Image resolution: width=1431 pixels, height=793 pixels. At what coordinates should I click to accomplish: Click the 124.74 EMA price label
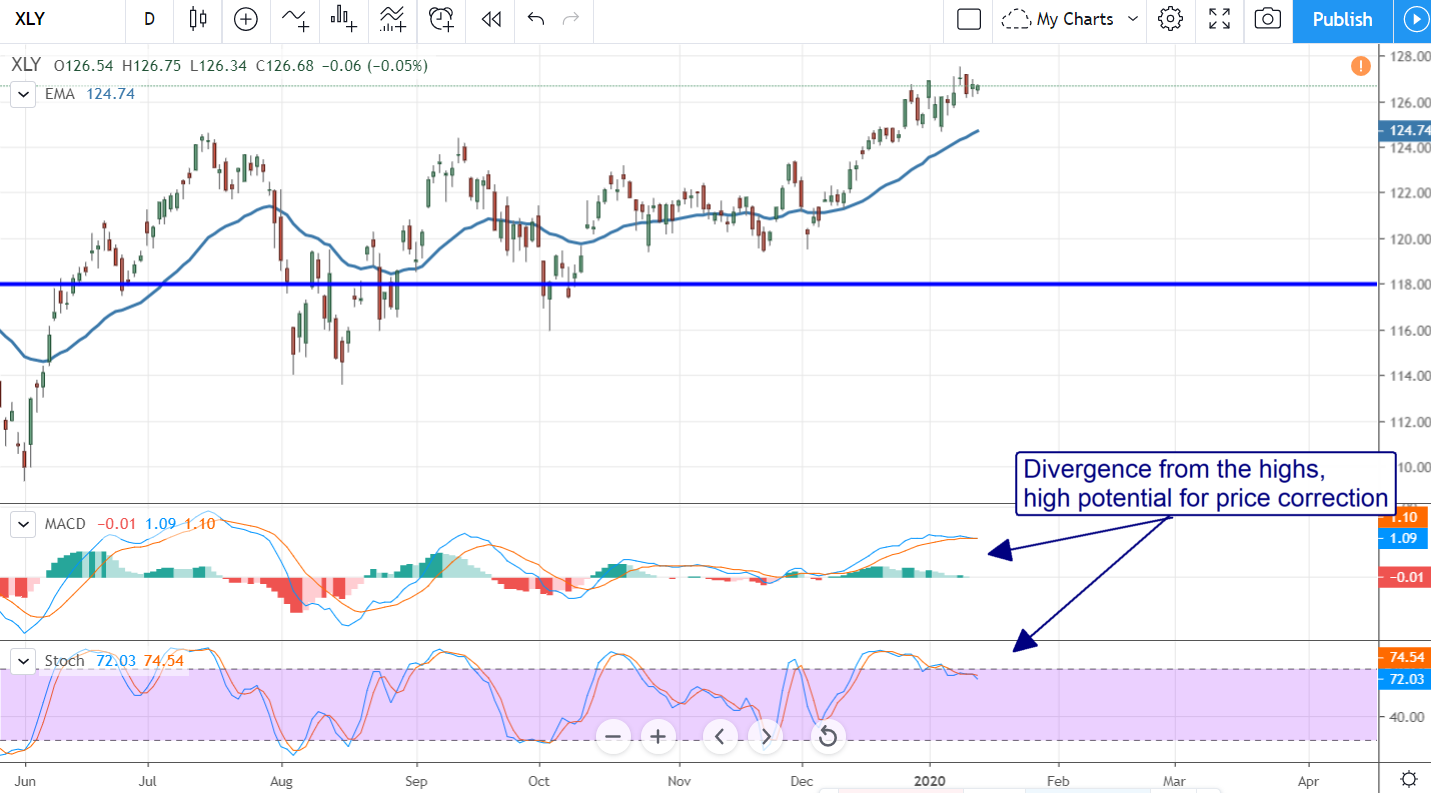[1405, 130]
